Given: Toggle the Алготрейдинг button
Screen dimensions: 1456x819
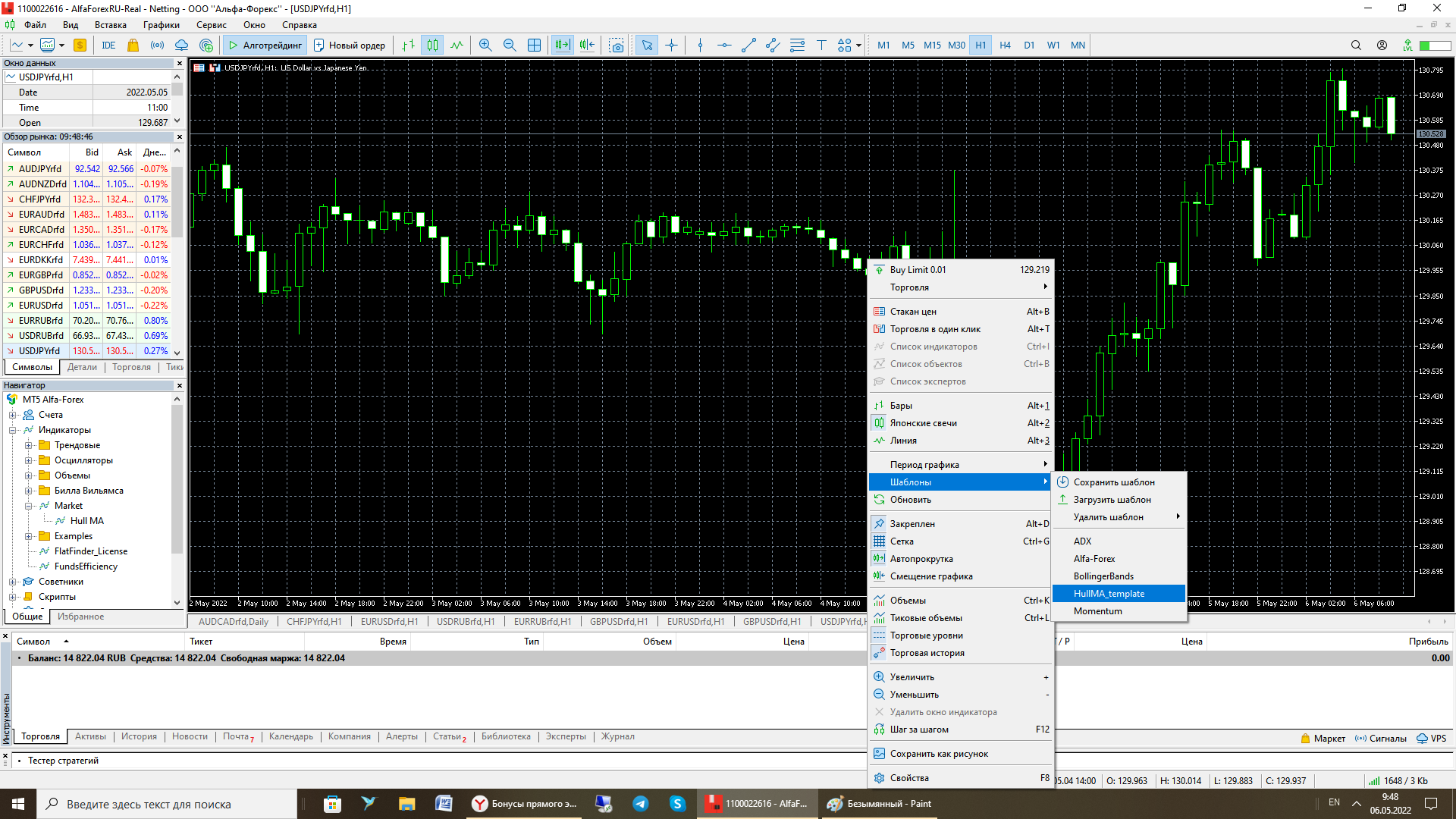Looking at the screenshot, I should [x=265, y=45].
